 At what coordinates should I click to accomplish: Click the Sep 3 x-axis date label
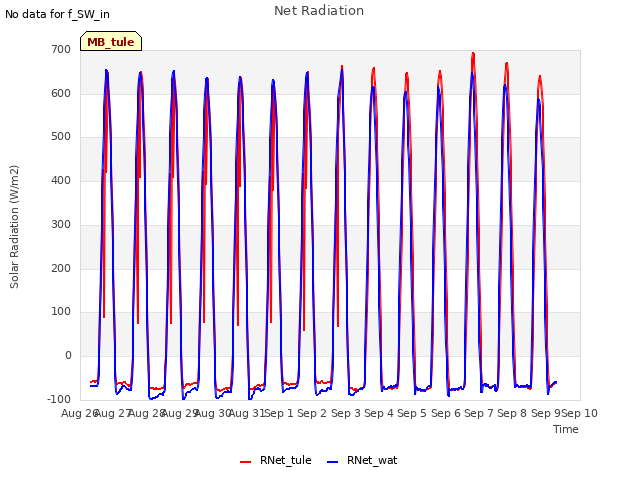(x=346, y=413)
